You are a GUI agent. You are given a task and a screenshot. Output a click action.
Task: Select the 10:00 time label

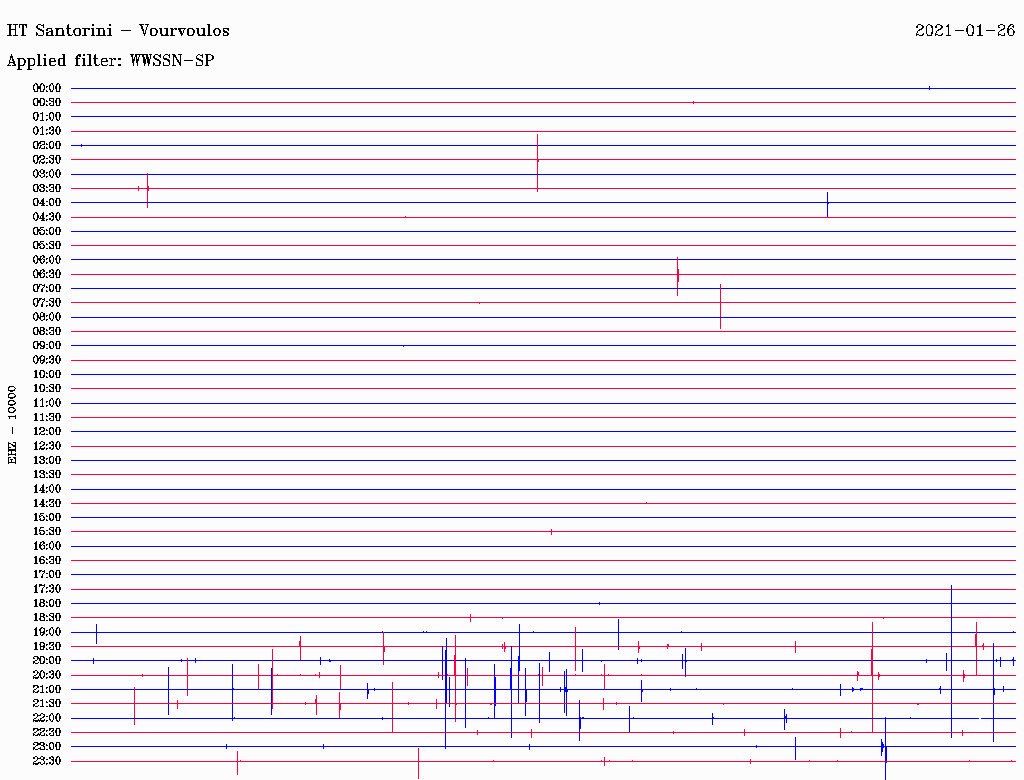coord(47,374)
